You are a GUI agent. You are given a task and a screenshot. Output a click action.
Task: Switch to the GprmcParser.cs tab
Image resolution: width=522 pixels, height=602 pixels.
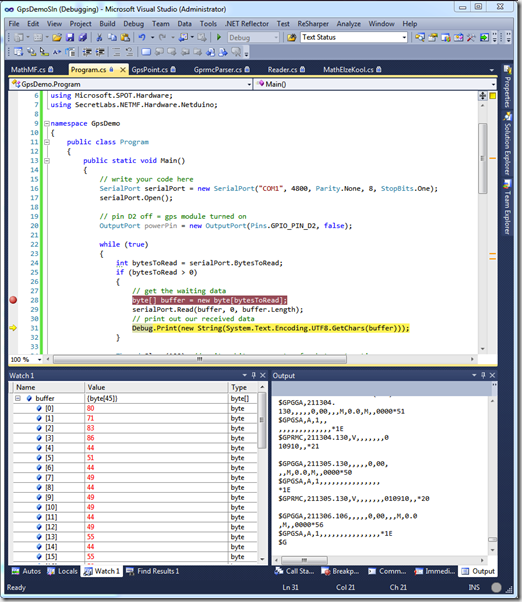coord(221,69)
